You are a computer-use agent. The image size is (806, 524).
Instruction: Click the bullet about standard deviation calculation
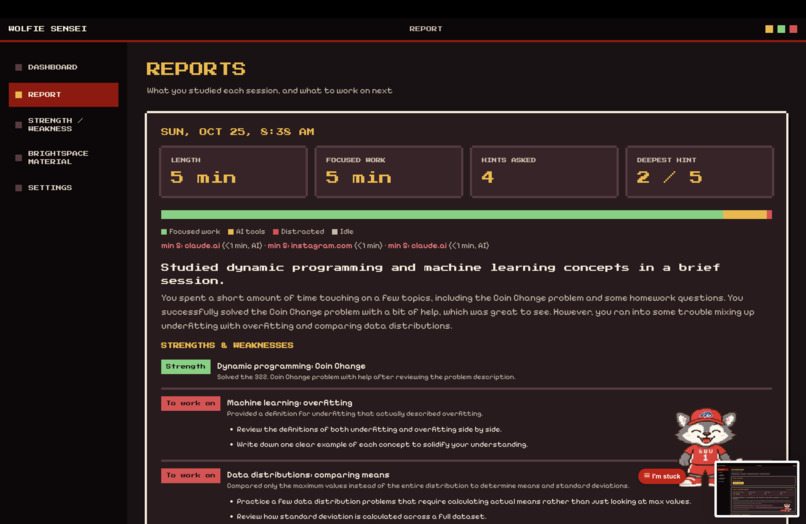[361, 516]
